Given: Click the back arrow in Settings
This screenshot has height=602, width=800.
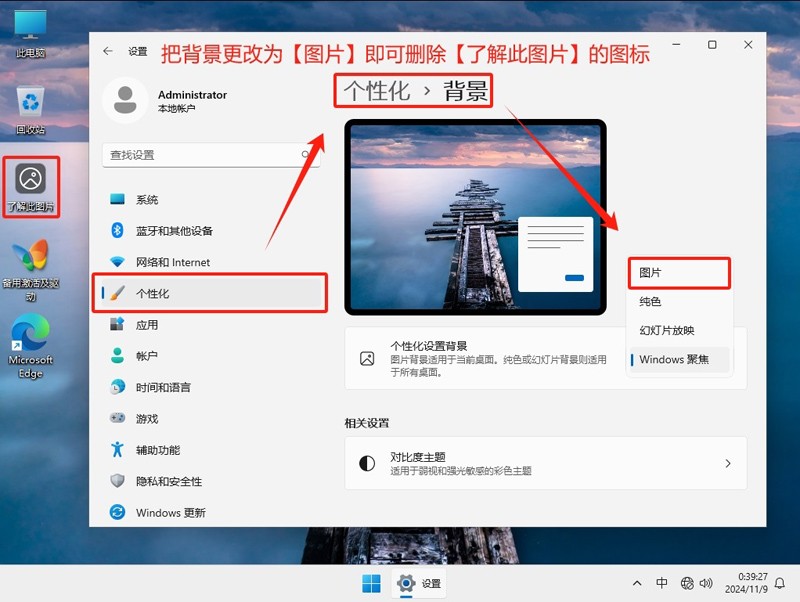Looking at the screenshot, I should [x=108, y=51].
